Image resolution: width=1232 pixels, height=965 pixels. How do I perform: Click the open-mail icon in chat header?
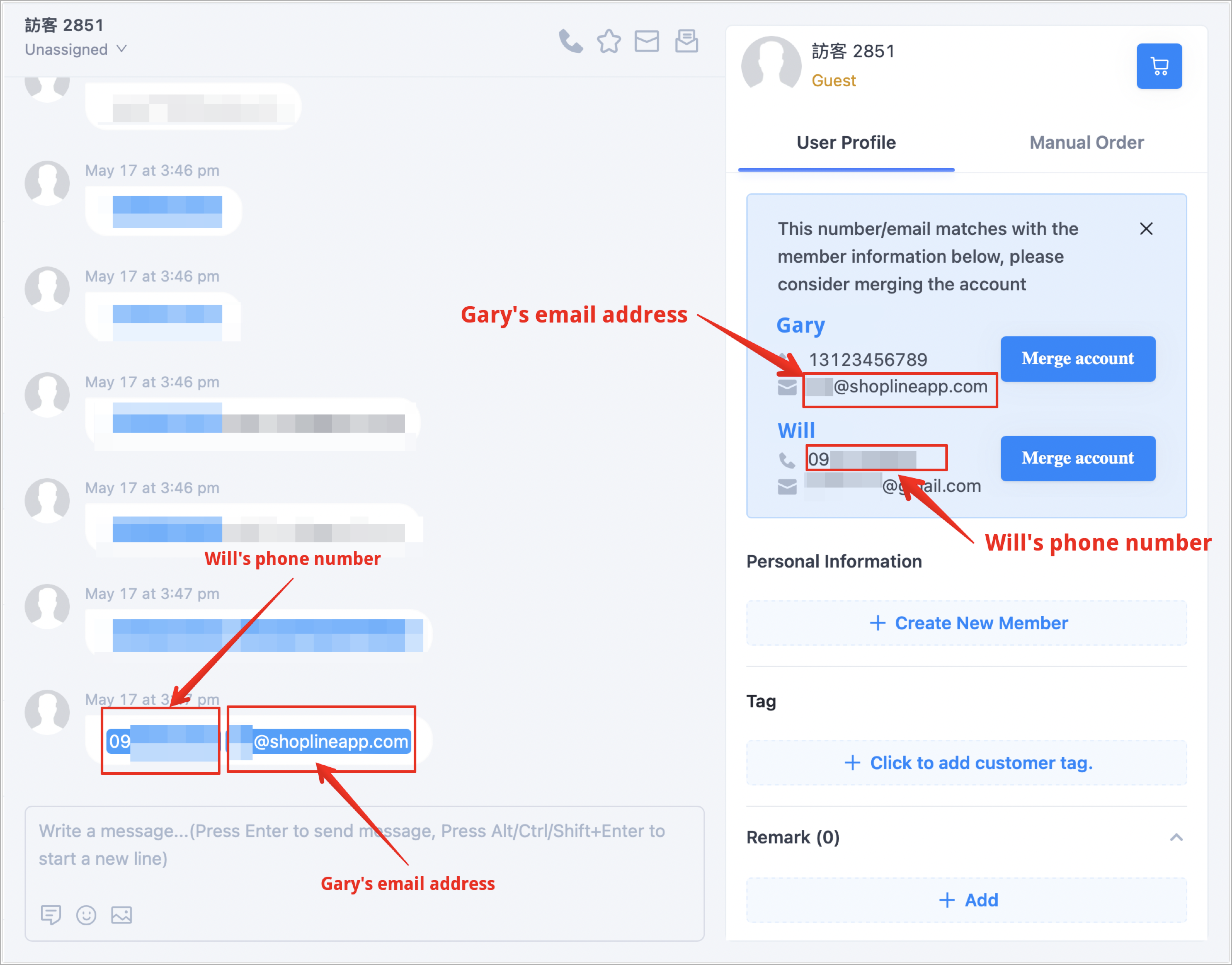click(x=686, y=41)
